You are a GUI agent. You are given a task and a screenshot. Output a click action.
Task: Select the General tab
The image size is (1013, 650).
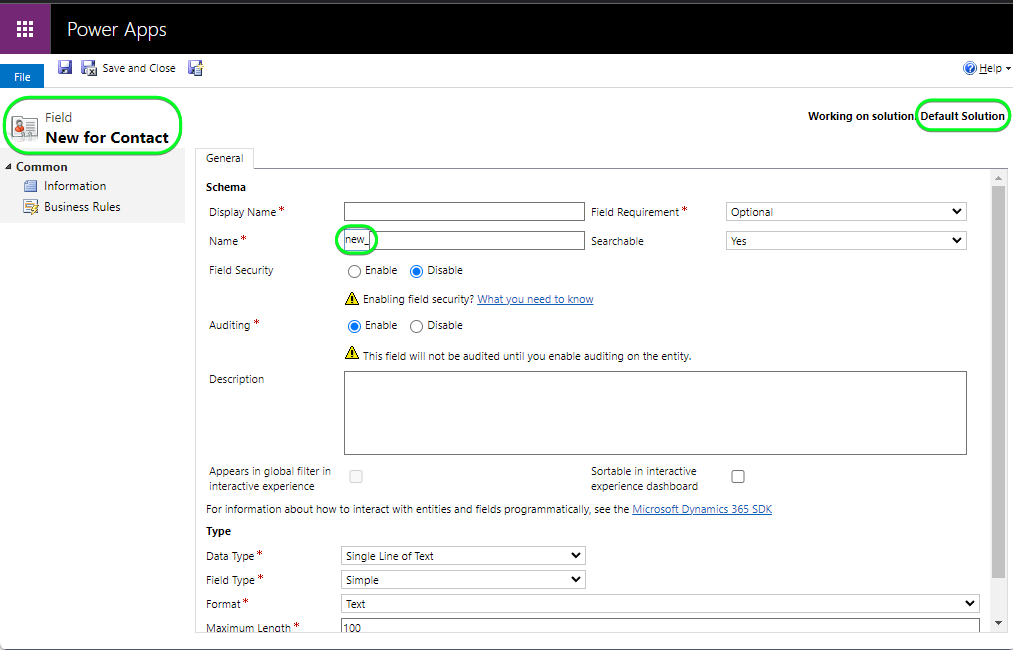(224, 158)
